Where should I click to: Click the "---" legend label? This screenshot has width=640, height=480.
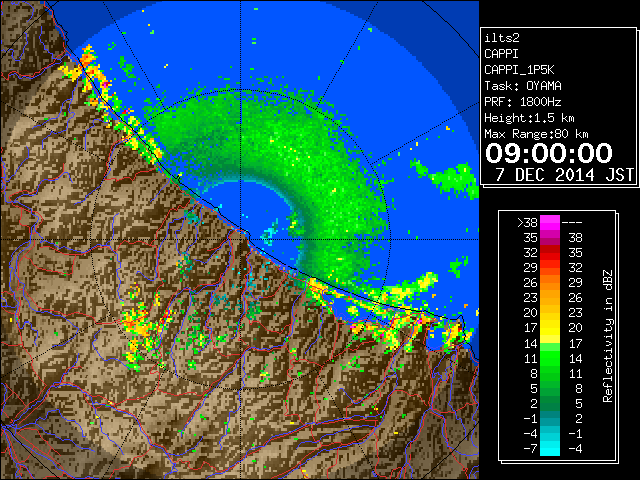[x=572, y=223]
